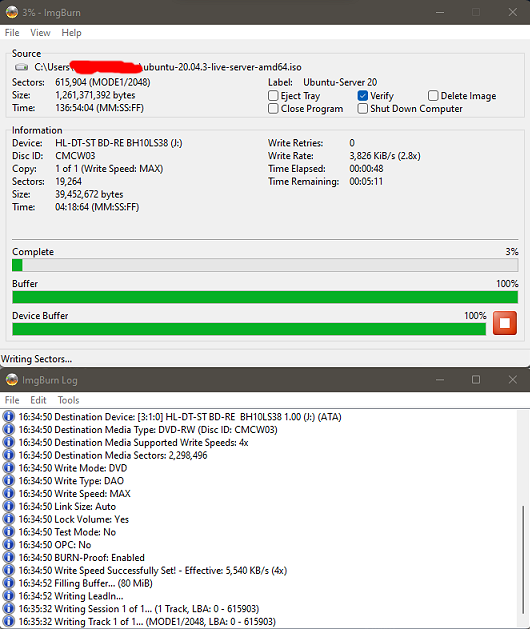The height and width of the screenshot is (629, 530).
Task: Open the Edit menu in ImgBurn Log
Action: click(38, 400)
